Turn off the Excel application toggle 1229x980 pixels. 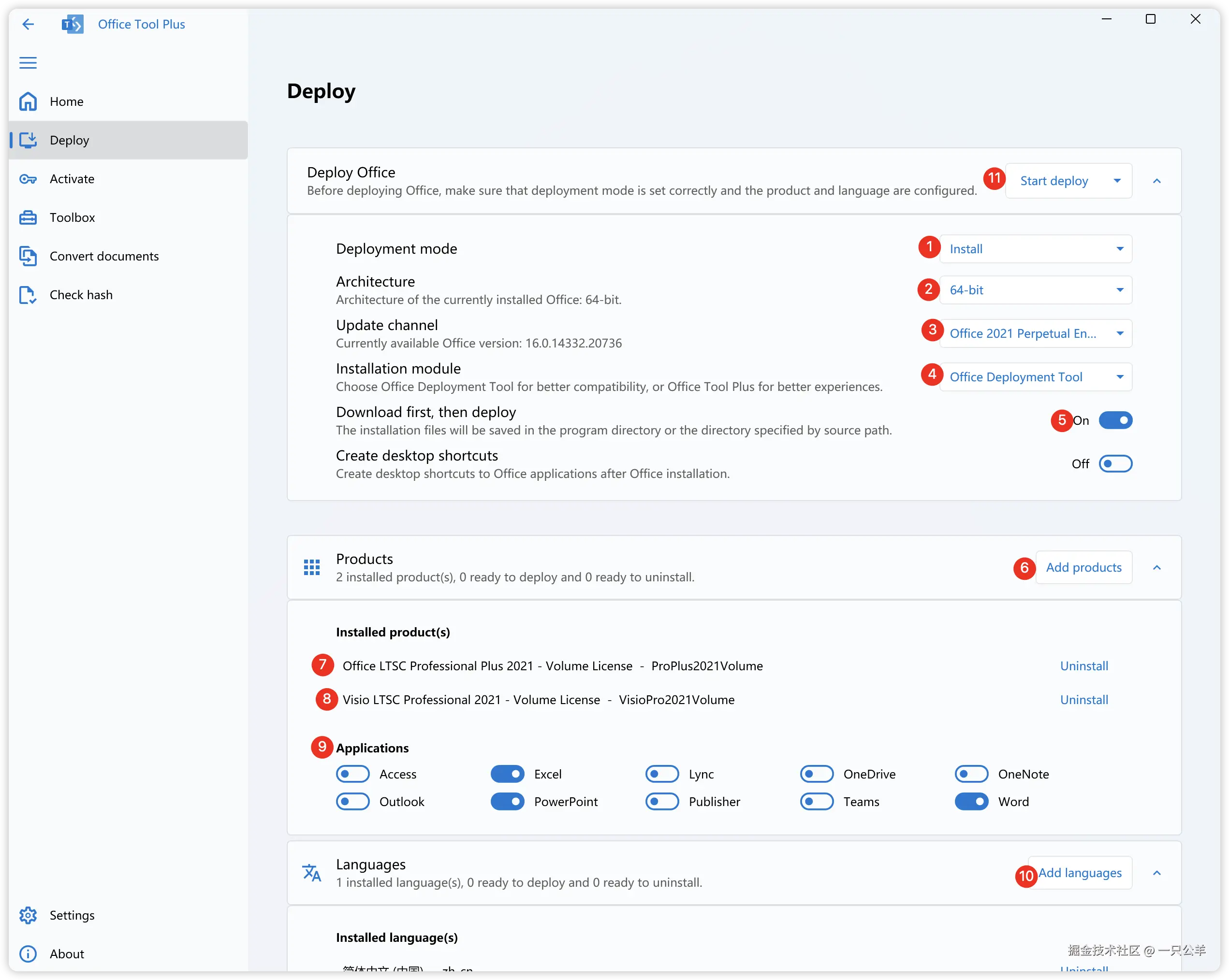pos(507,774)
